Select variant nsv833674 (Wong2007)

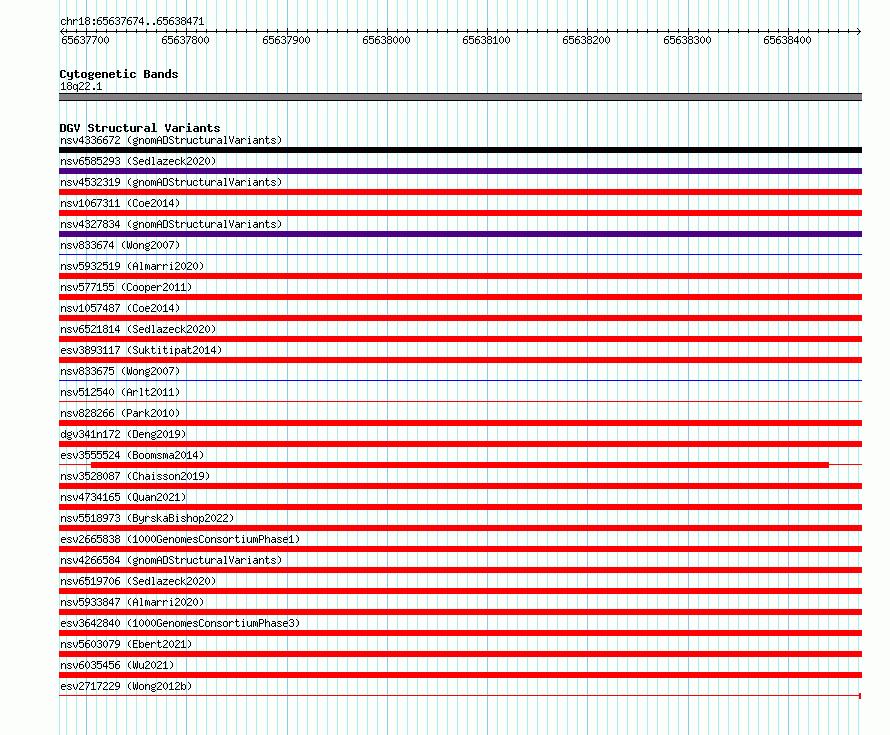[x=120, y=245]
